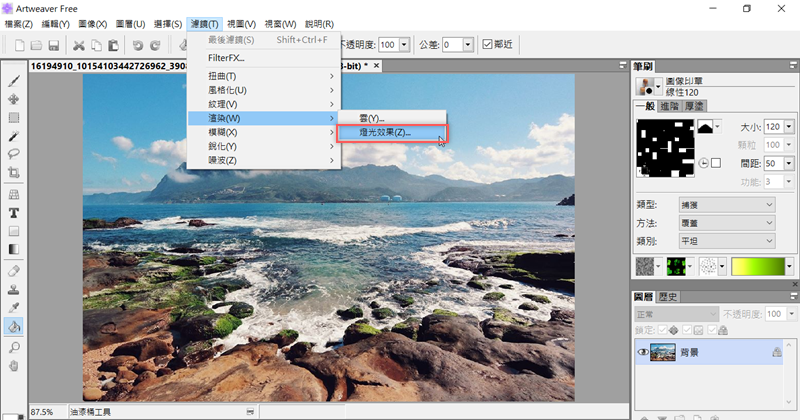Open the 不透明度 dropdown in top toolbar

[404, 44]
